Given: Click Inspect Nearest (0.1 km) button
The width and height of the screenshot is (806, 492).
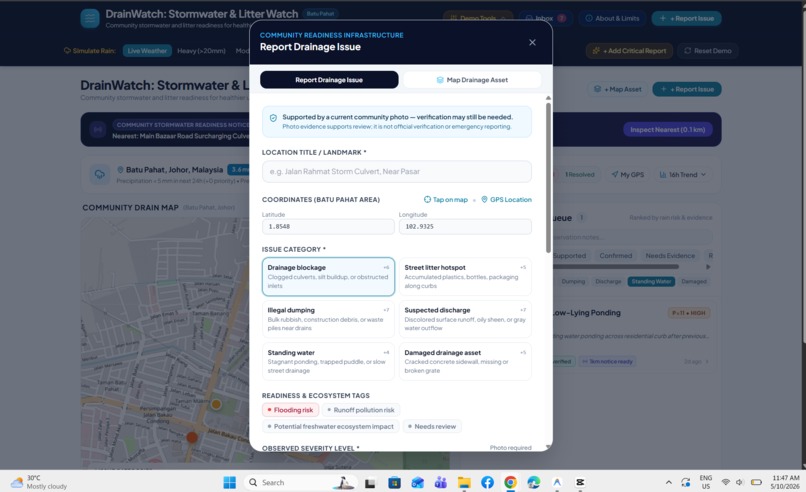Looking at the screenshot, I should point(667,130).
